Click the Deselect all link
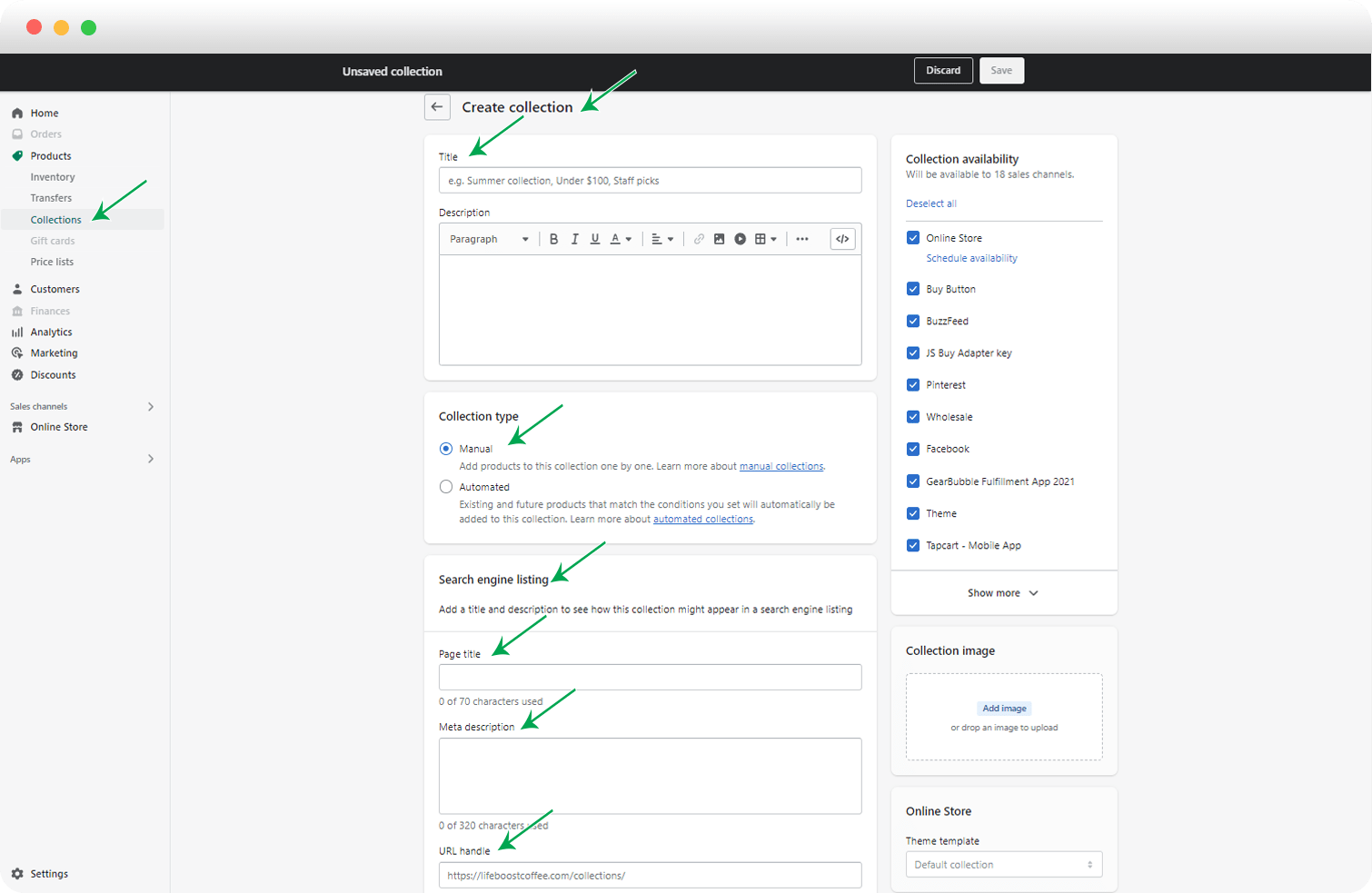The image size is (1372, 893). [930, 203]
